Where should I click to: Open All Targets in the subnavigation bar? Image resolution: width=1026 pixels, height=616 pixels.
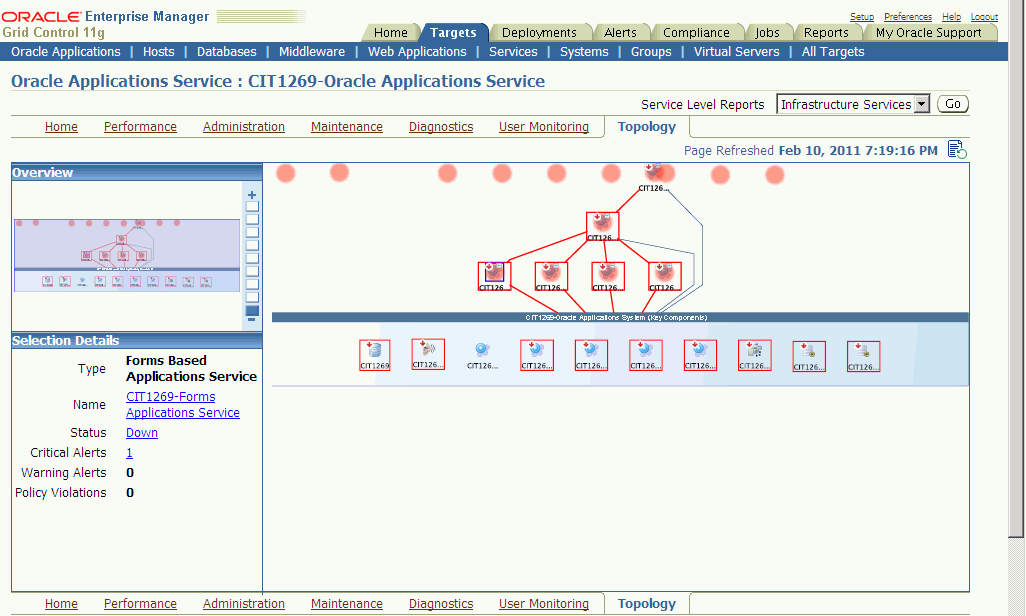click(x=833, y=52)
